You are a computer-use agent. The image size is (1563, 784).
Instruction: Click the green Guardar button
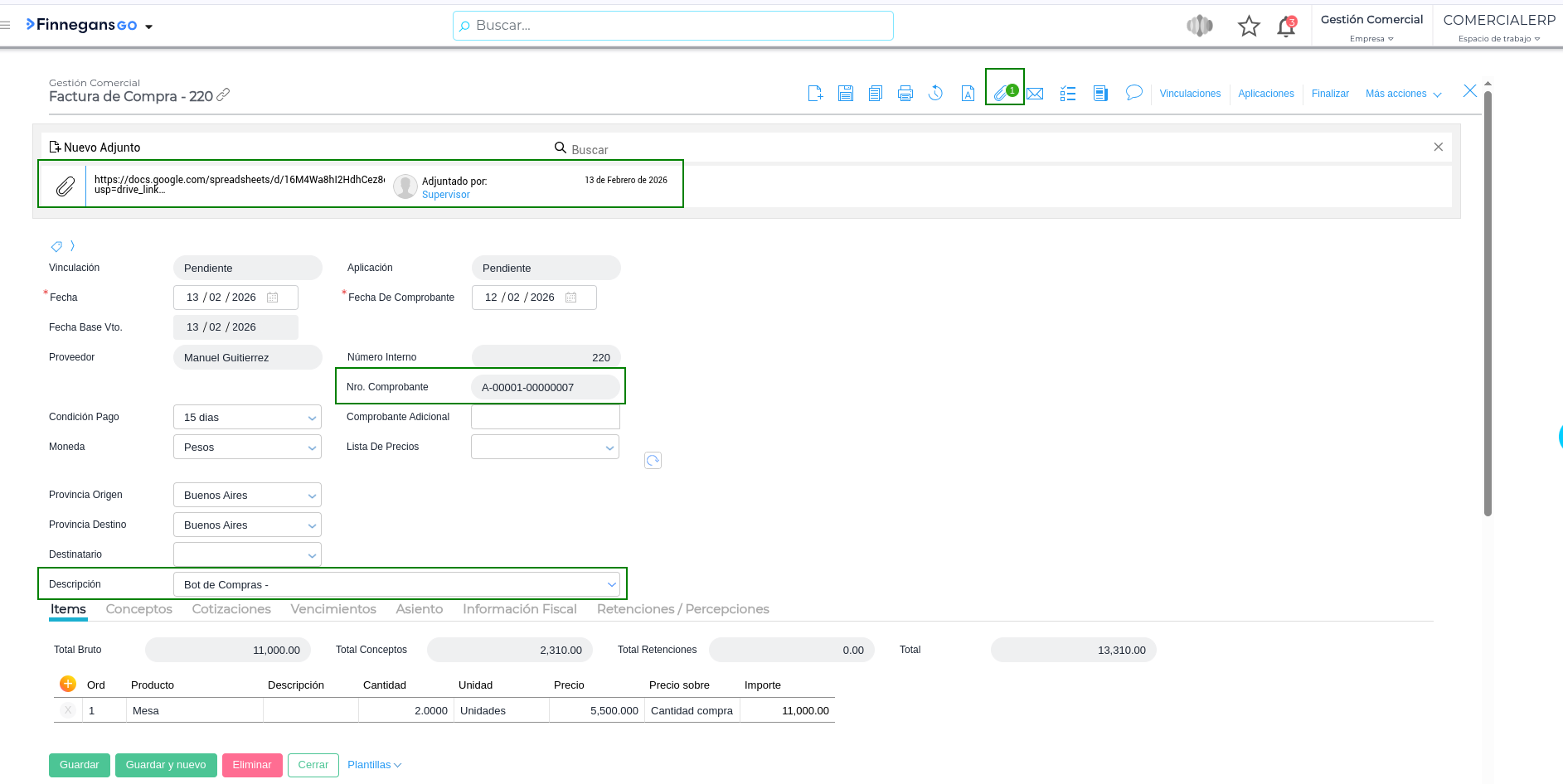80,765
